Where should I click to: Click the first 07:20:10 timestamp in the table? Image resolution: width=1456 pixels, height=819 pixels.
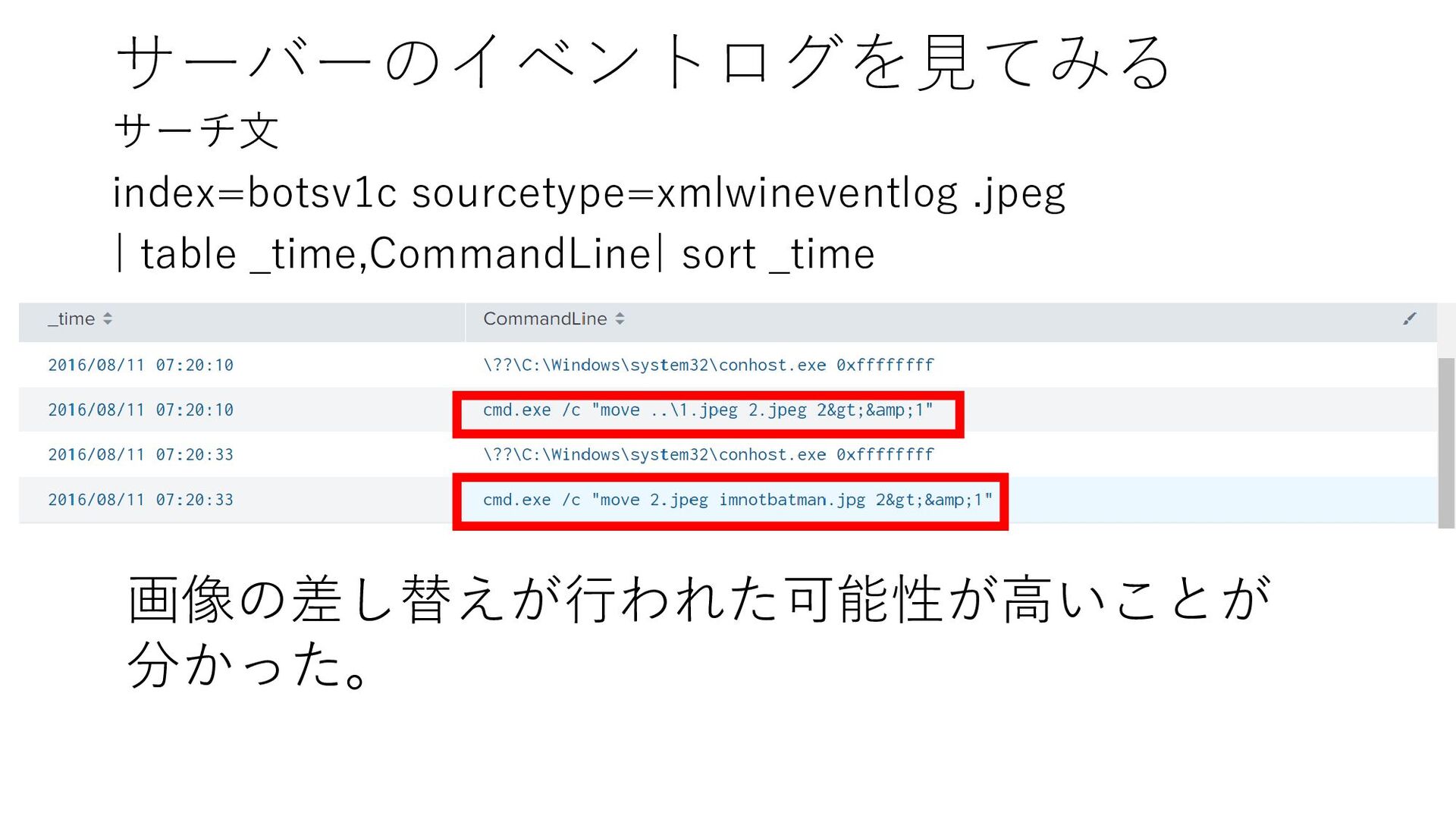[140, 366]
